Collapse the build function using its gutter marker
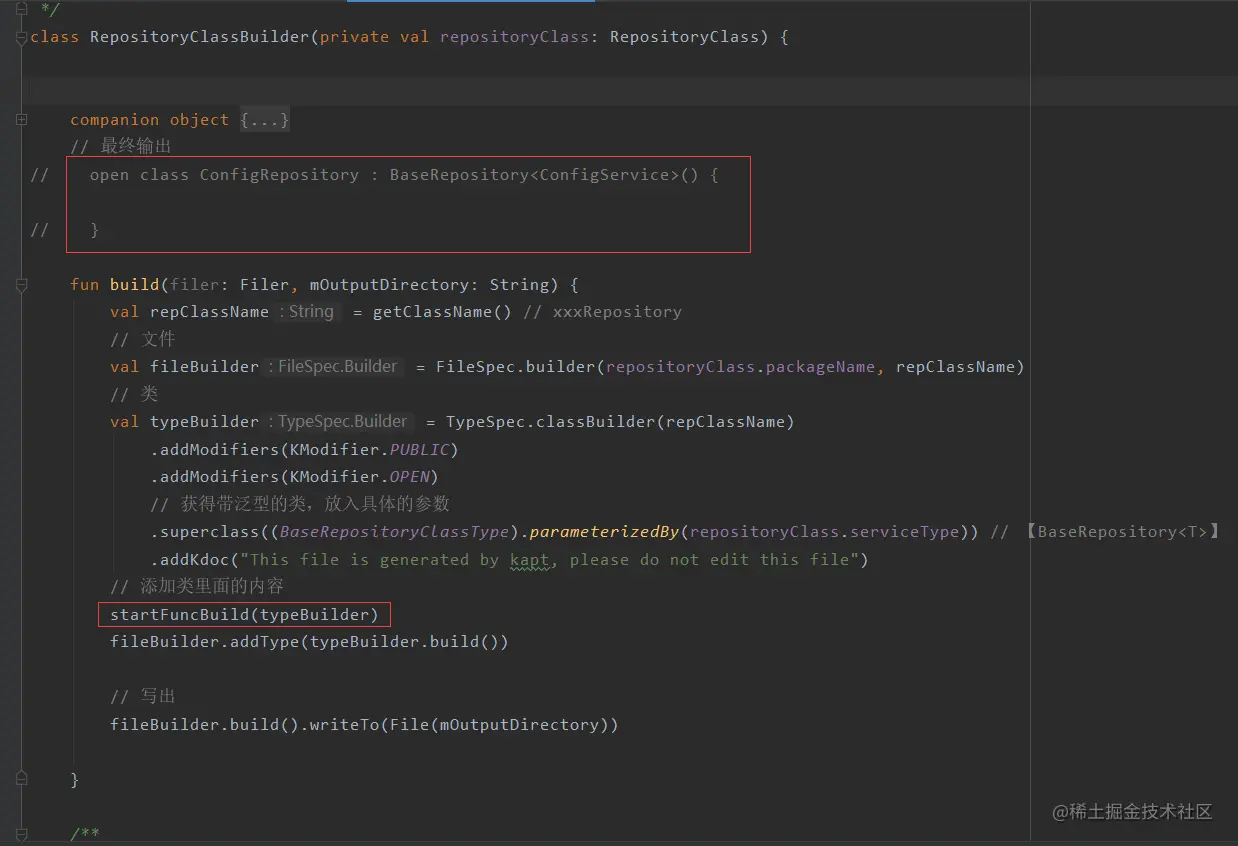Screen dimensions: 1238x846 21,285
